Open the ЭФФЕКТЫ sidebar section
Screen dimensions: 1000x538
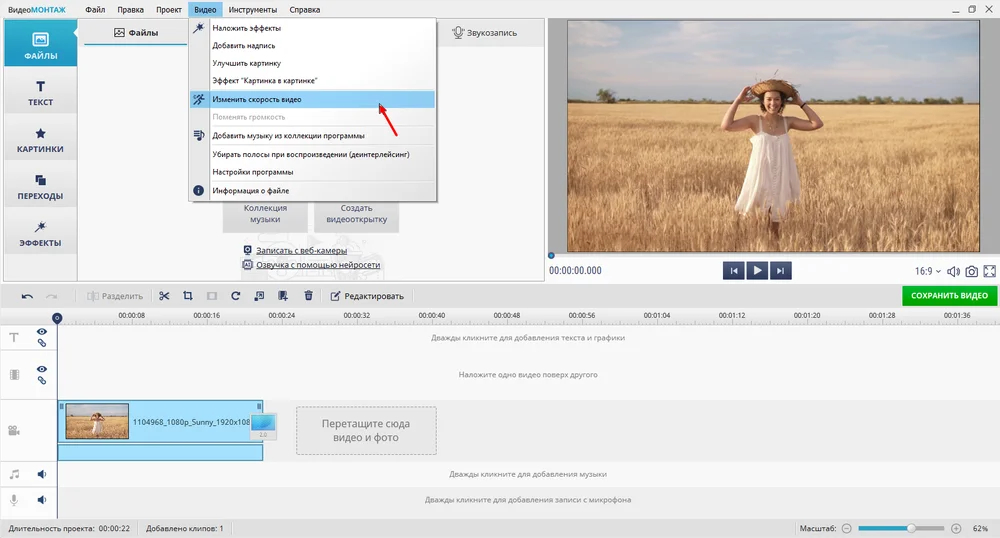point(40,233)
